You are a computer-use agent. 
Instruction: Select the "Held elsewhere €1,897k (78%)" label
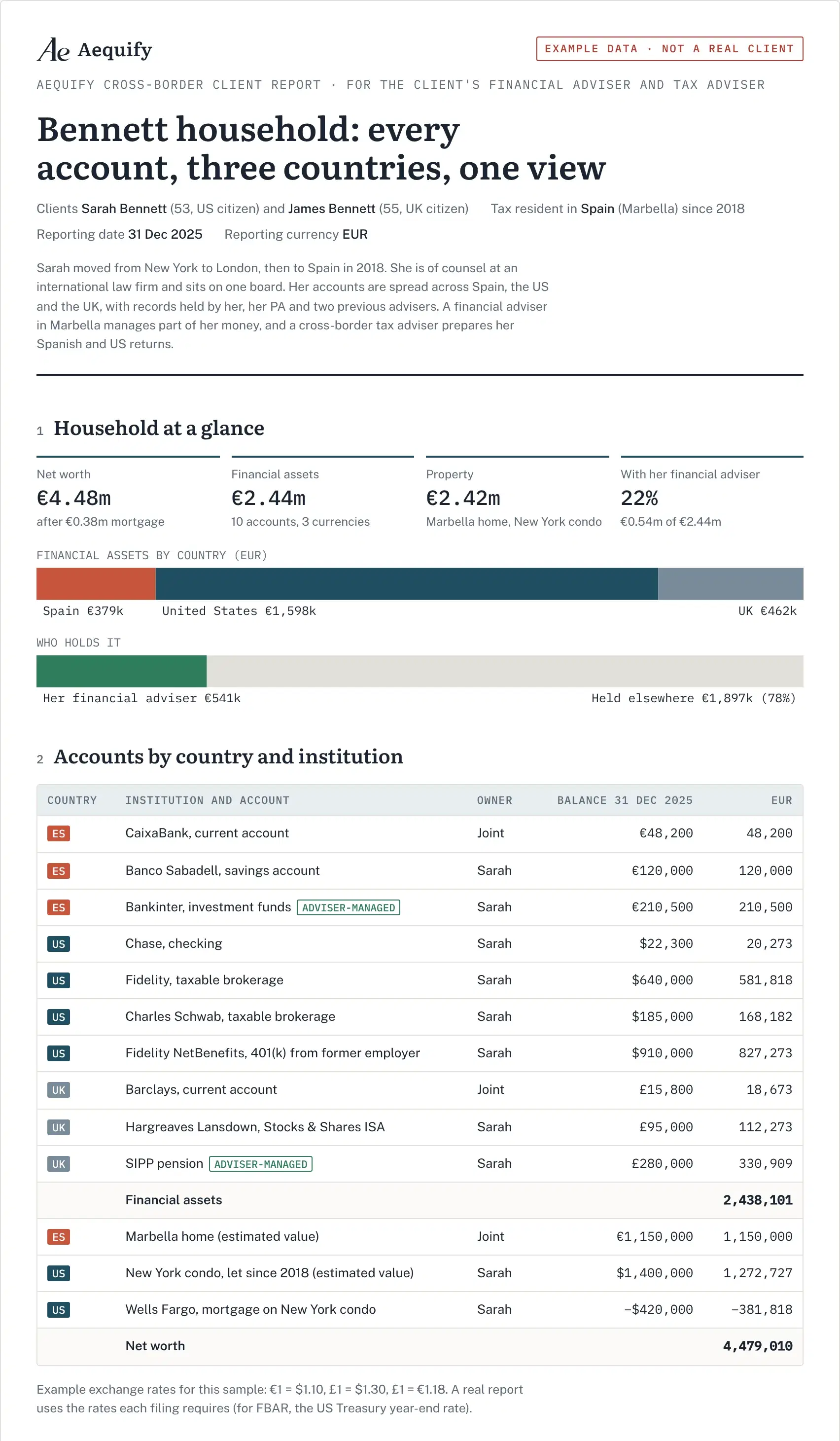694,699
